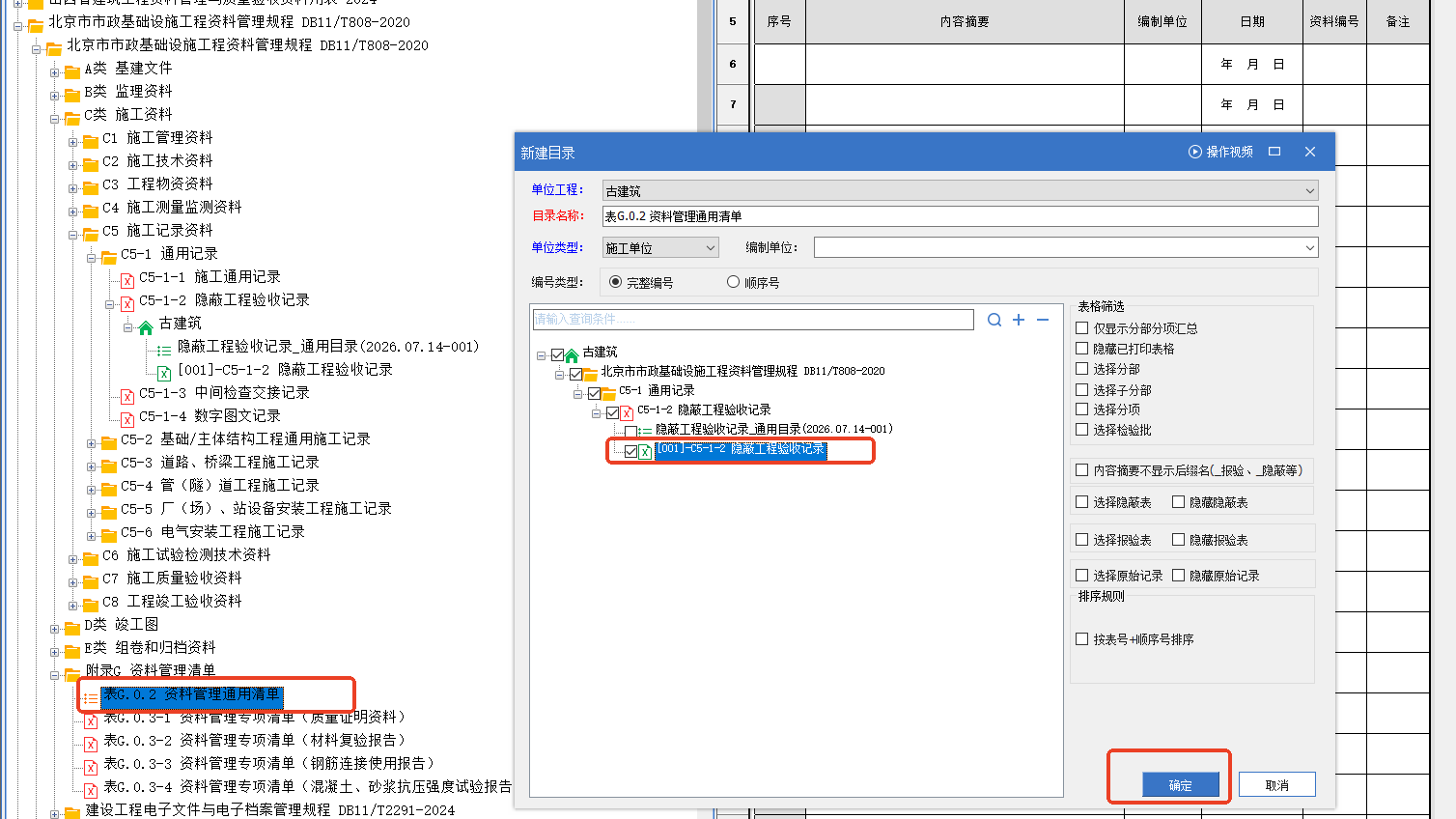Select 表G.0.3-1 资料管理专项清单 item
This screenshot has height=819, width=1456.
click(255, 718)
